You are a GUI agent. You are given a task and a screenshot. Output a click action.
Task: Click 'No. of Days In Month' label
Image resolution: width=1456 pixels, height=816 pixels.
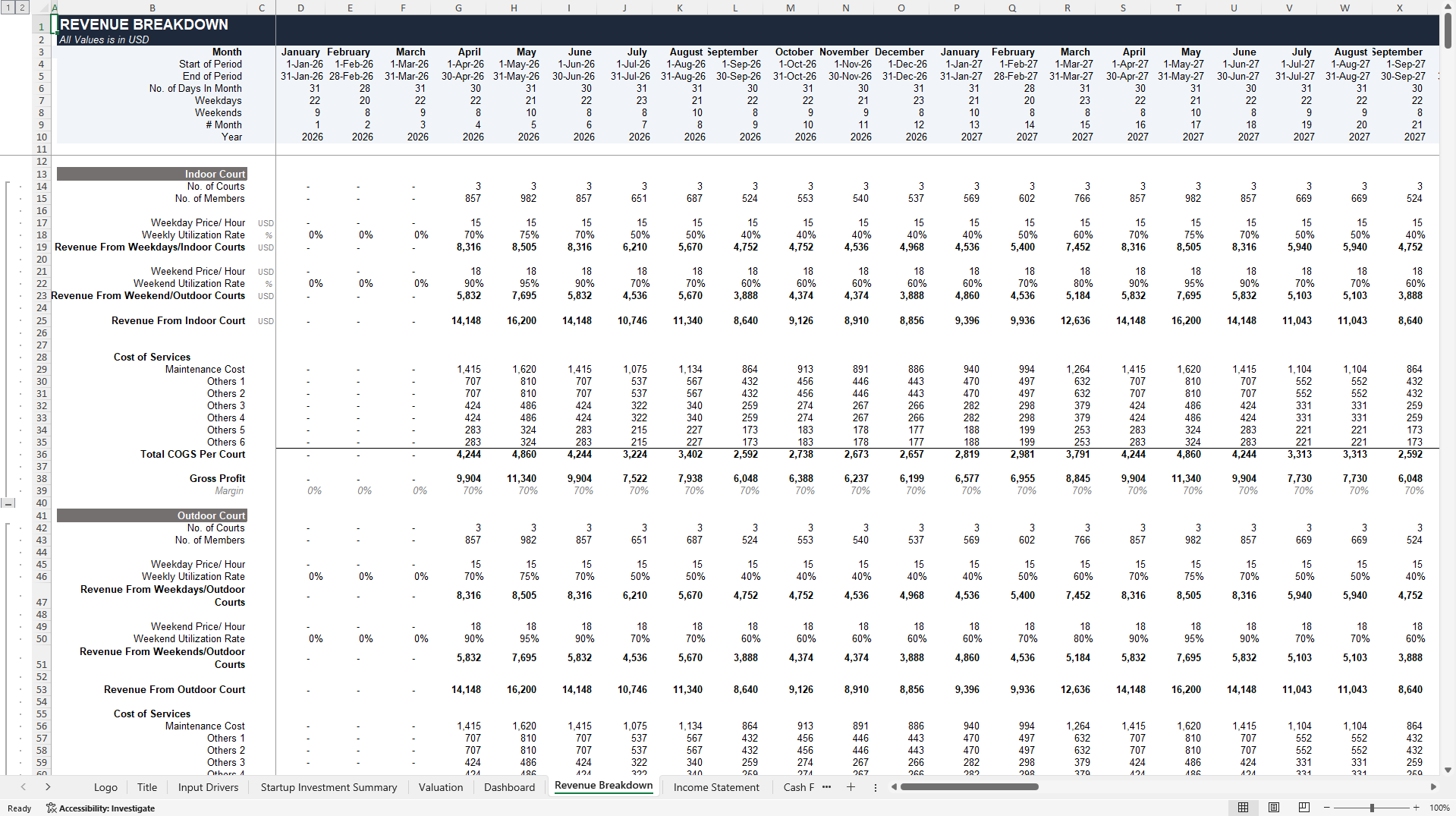(x=195, y=88)
